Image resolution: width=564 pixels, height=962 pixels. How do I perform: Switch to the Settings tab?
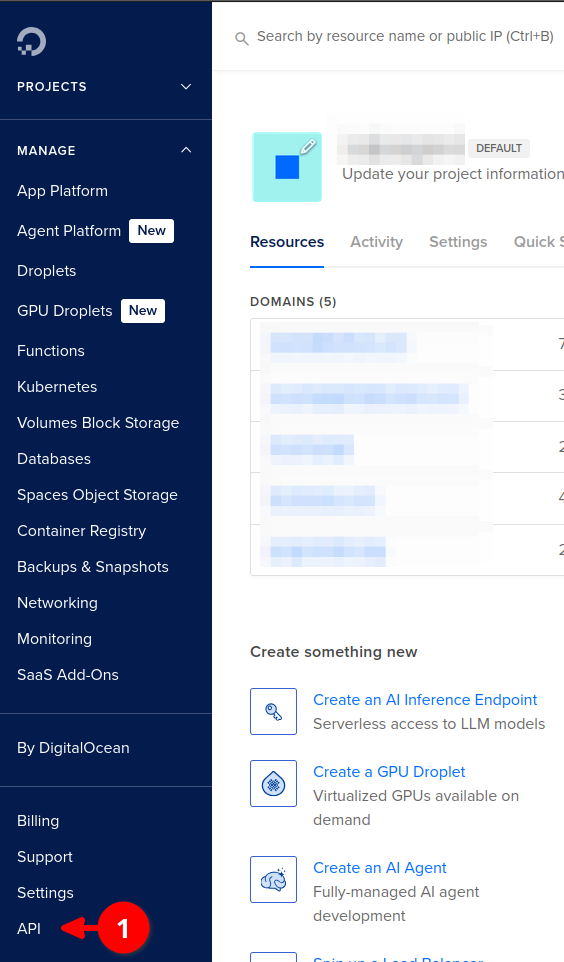(x=458, y=242)
